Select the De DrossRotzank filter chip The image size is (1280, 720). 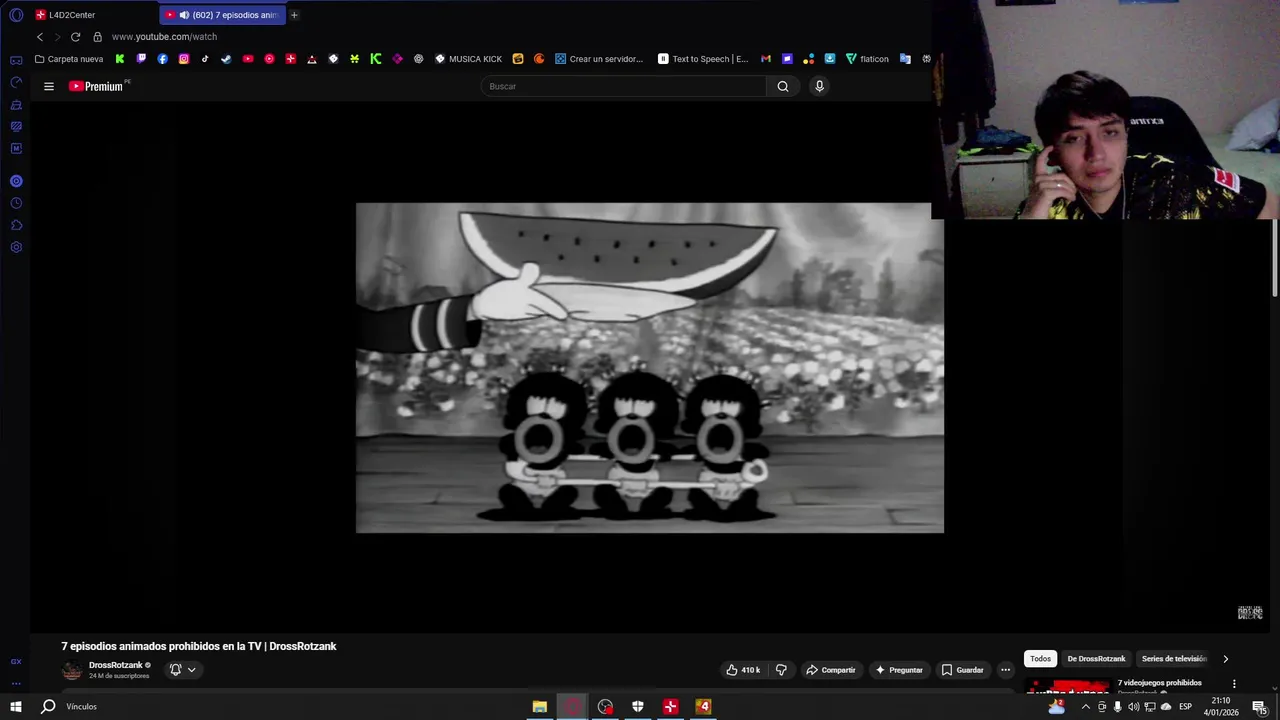(x=1096, y=659)
